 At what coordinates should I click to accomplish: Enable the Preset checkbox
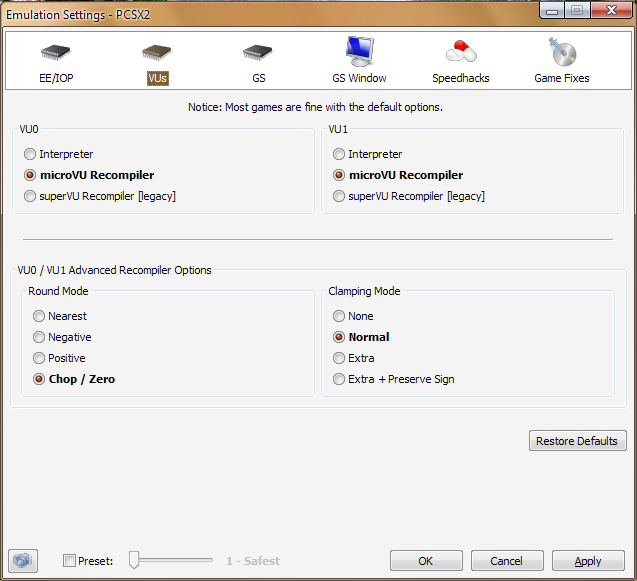click(x=69, y=561)
